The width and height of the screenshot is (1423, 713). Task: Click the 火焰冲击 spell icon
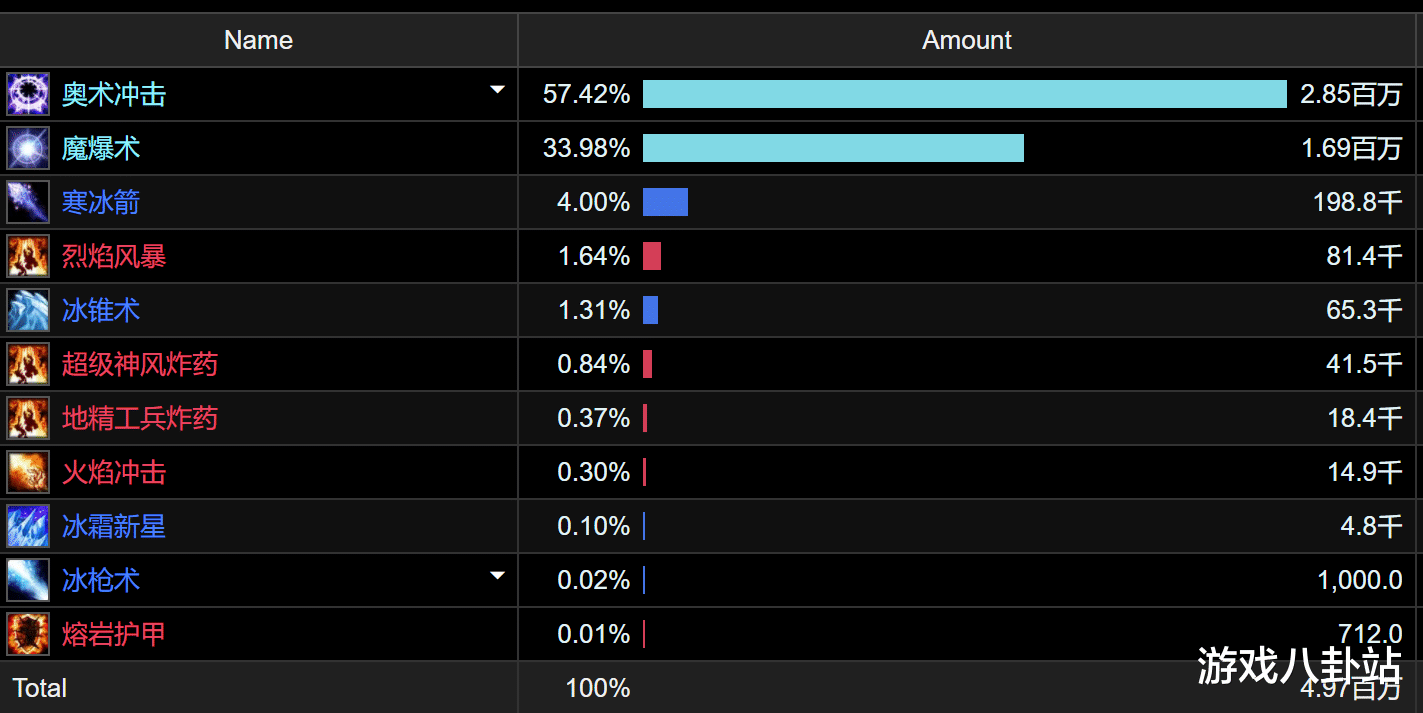coord(28,472)
